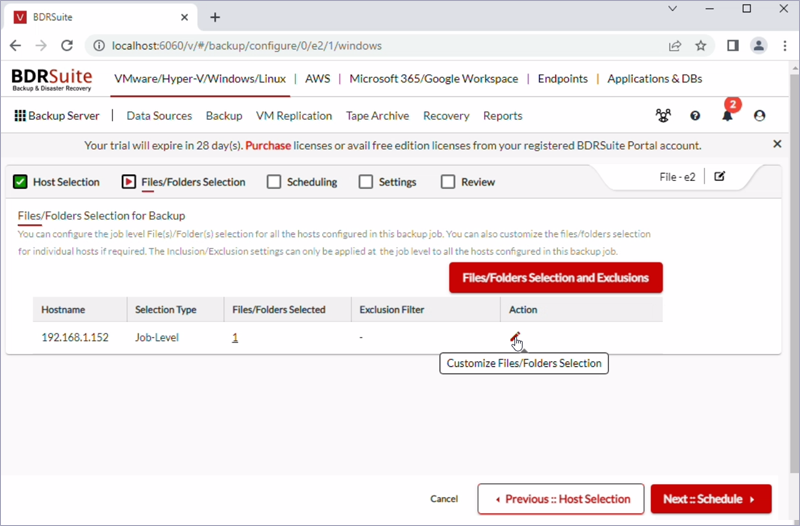Click the Host Selection step checkbox
Image resolution: width=800 pixels, height=526 pixels.
20,182
